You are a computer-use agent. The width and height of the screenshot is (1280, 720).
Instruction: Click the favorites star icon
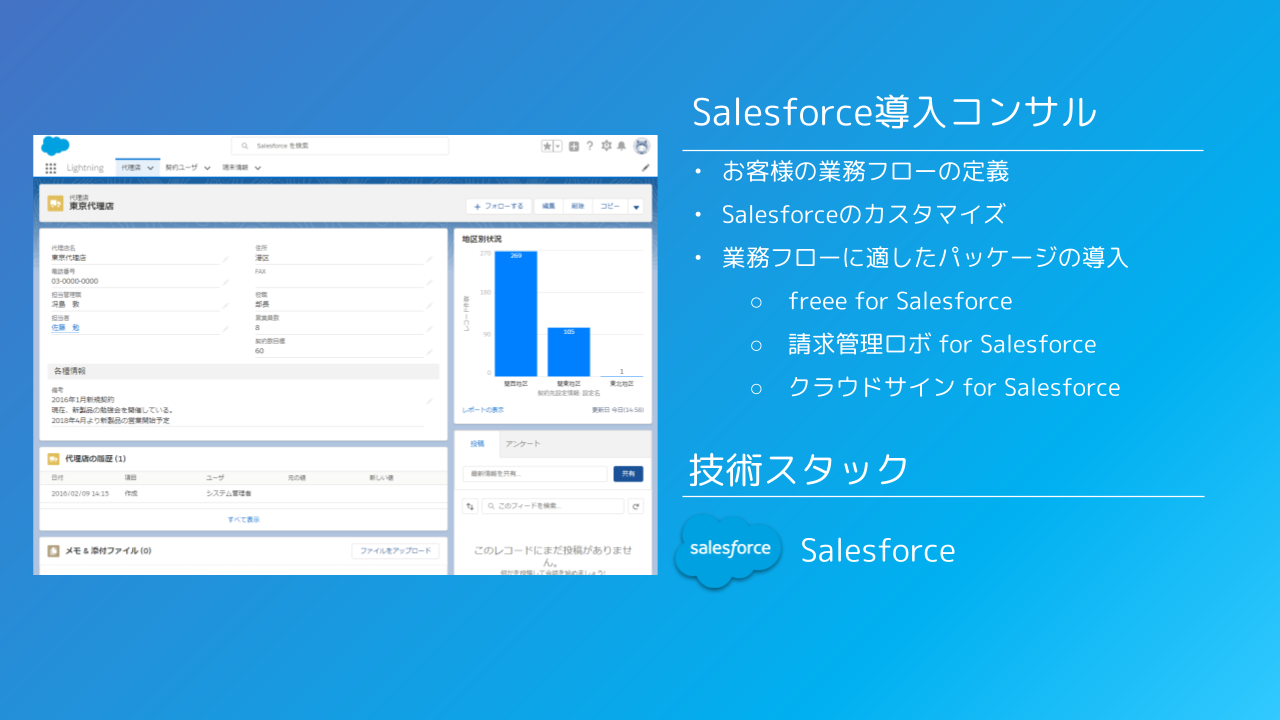[547, 146]
